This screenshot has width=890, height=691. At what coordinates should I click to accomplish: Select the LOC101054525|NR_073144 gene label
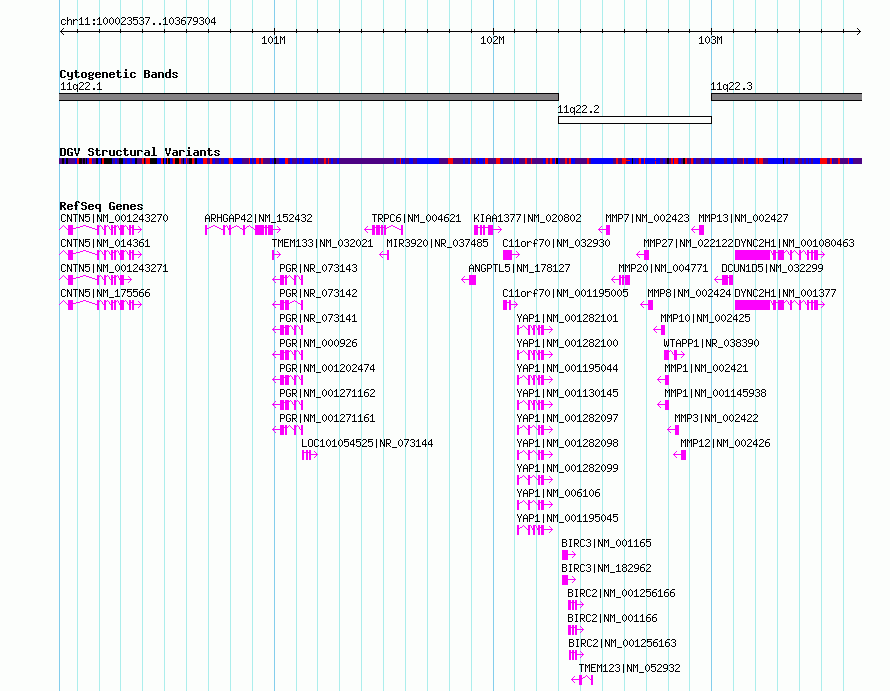point(367,443)
